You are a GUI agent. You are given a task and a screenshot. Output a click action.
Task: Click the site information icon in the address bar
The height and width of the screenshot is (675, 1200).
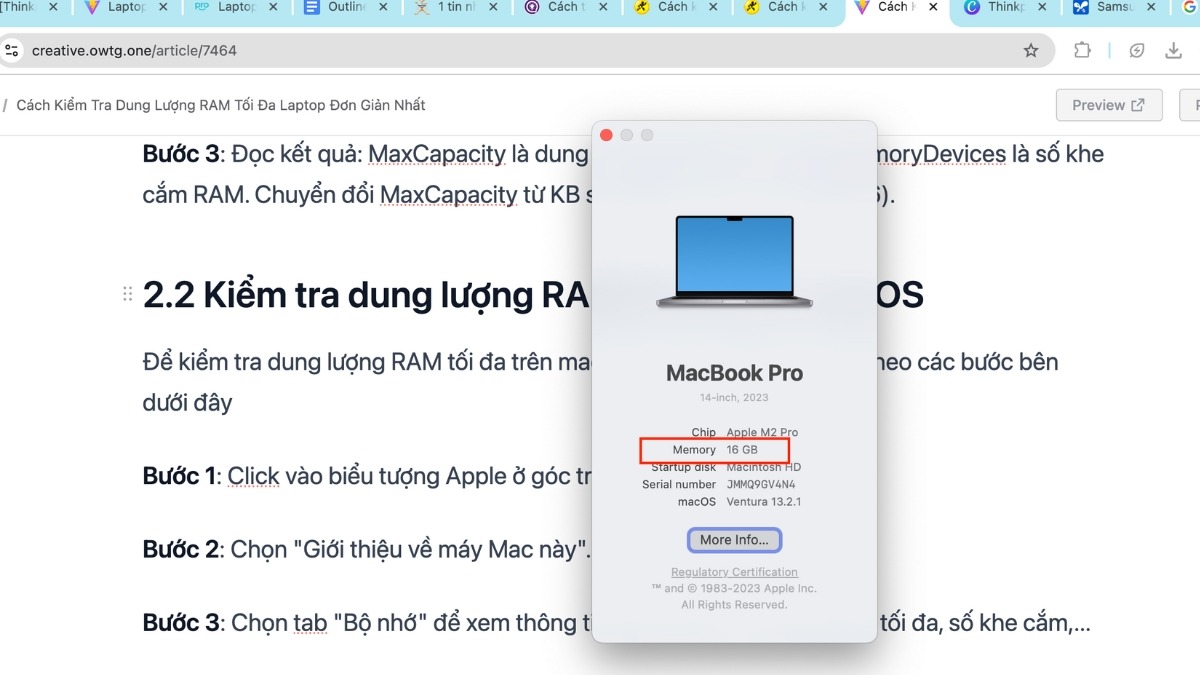[x=12, y=50]
